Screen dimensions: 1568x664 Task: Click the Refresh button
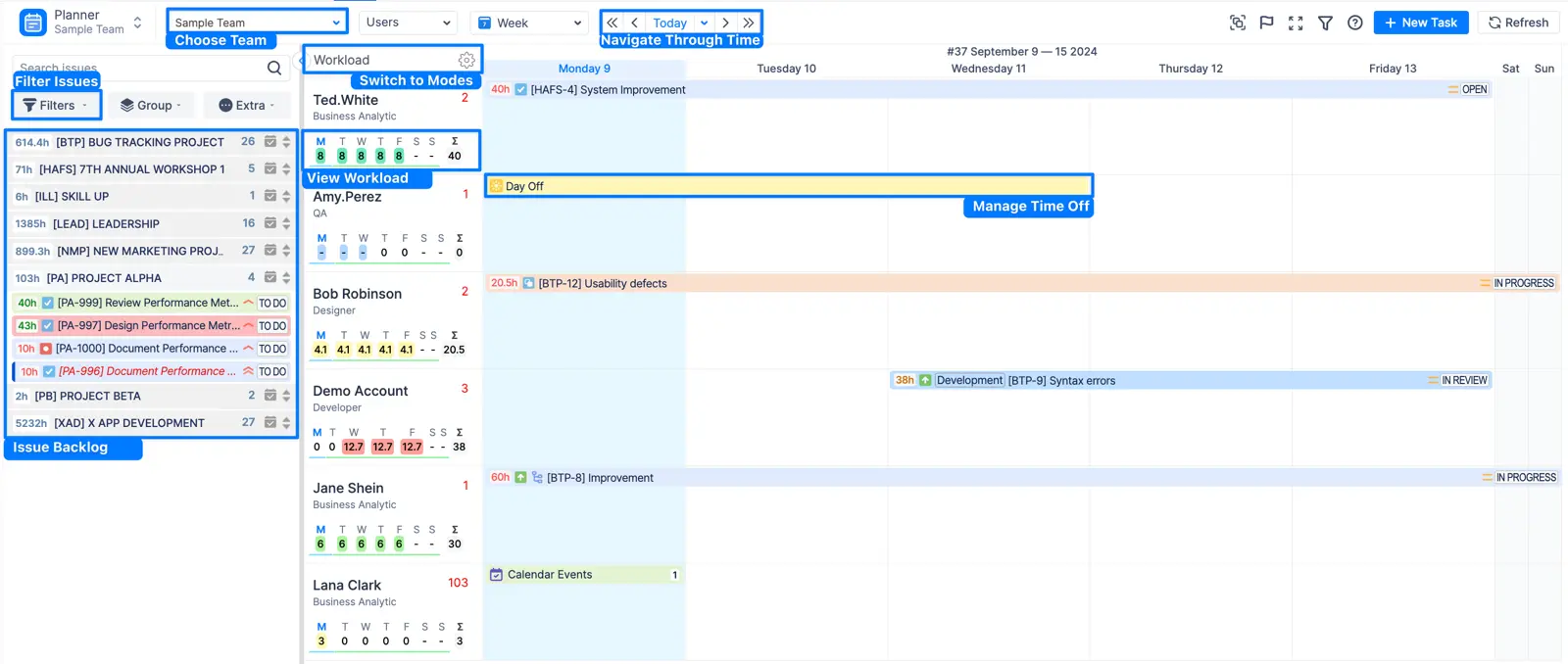point(1518,23)
